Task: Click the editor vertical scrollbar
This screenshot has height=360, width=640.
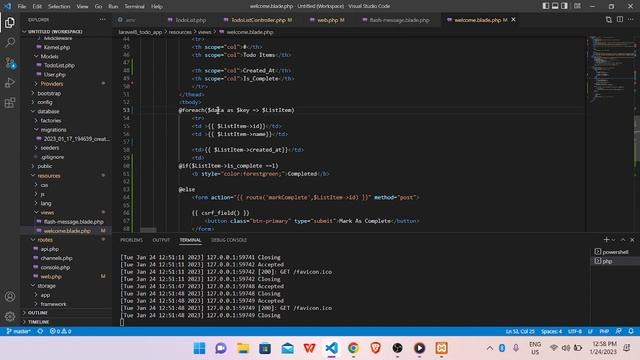Action: pos(637,139)
